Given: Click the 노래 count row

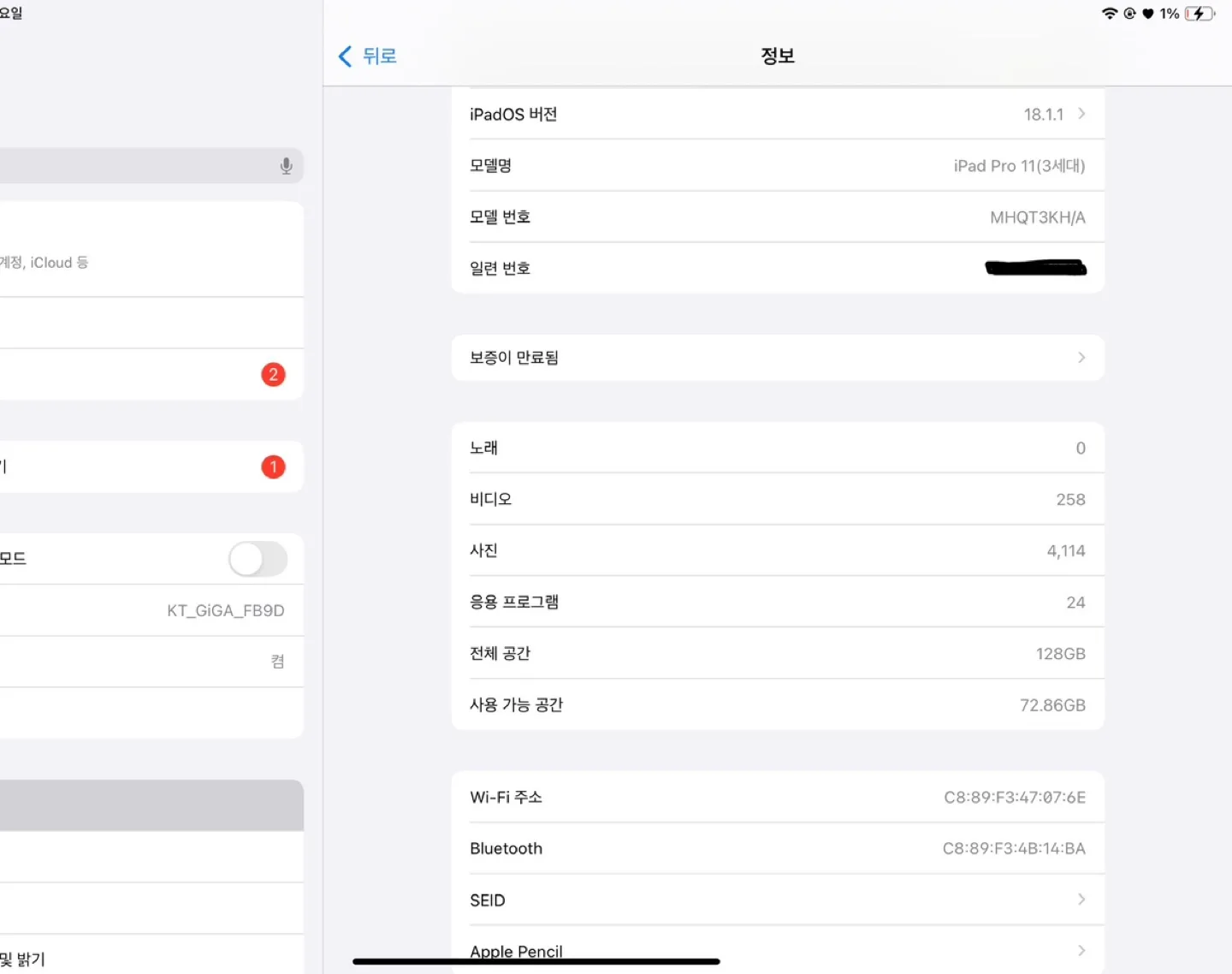Looking at the screenshot, I should pyautogui.click(x=778, y=448).
